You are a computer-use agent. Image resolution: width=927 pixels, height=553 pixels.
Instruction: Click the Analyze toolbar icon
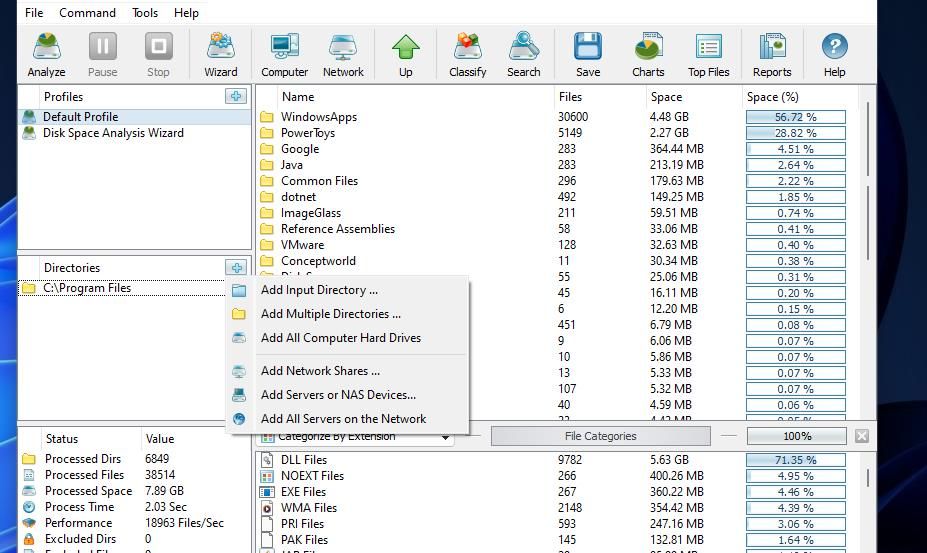click(46, 54)
